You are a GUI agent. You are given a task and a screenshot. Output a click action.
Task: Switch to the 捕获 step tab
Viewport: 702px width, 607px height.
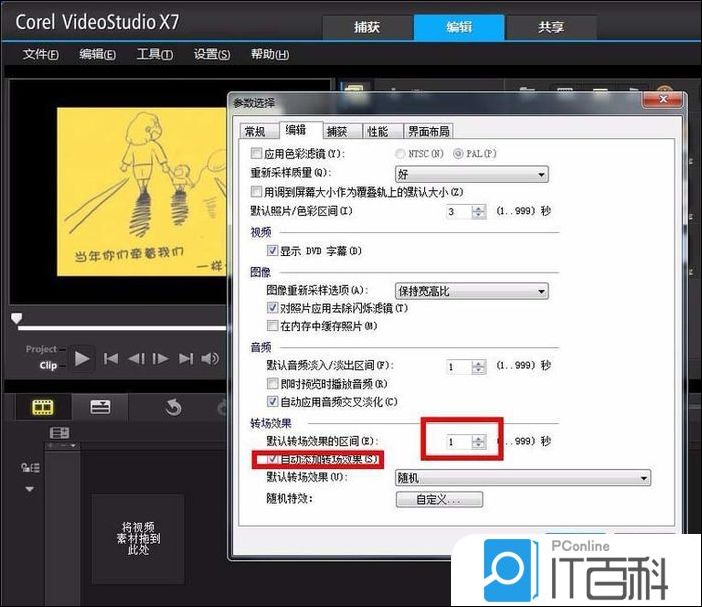coord(367,27)
